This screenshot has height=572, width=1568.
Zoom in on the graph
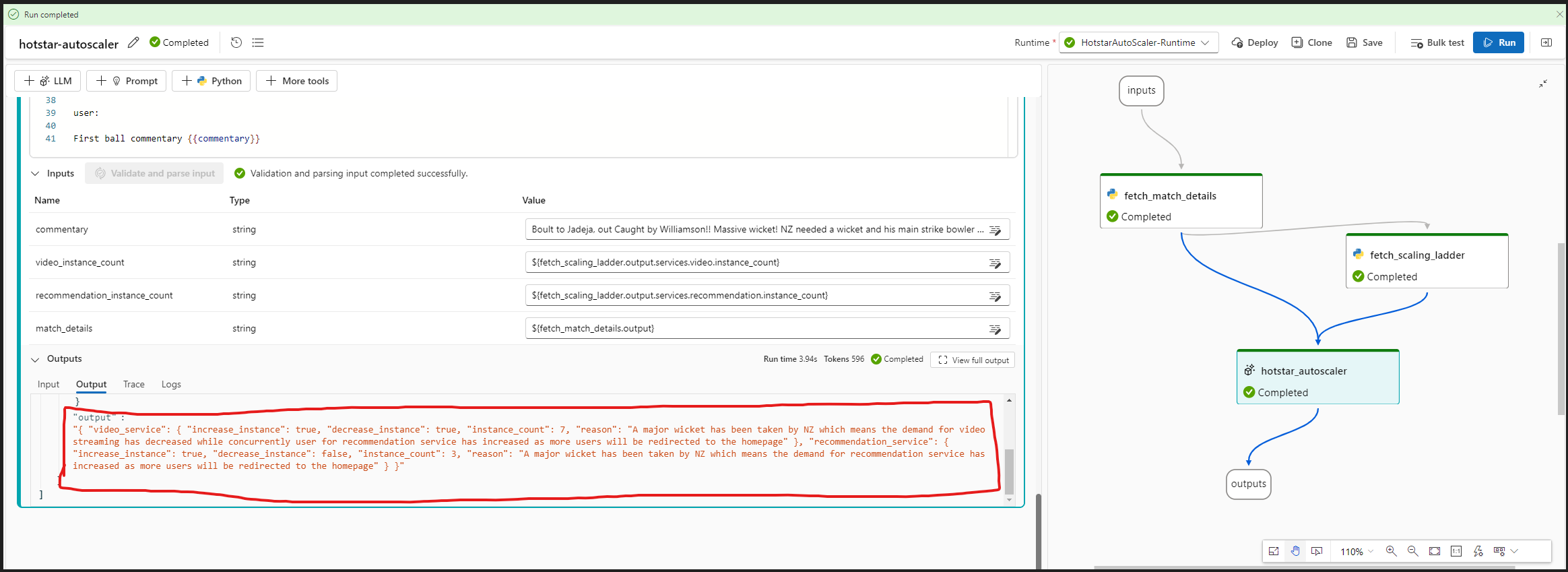[x=1392, y=551]
